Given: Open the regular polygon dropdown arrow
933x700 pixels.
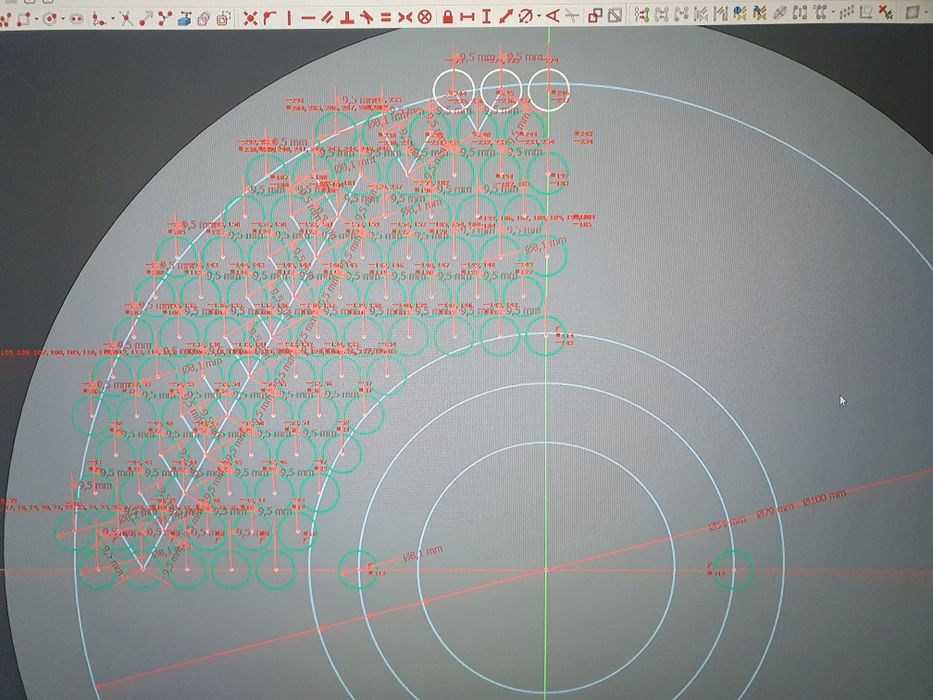Looking at the screenshot, I should pos(63,19).
